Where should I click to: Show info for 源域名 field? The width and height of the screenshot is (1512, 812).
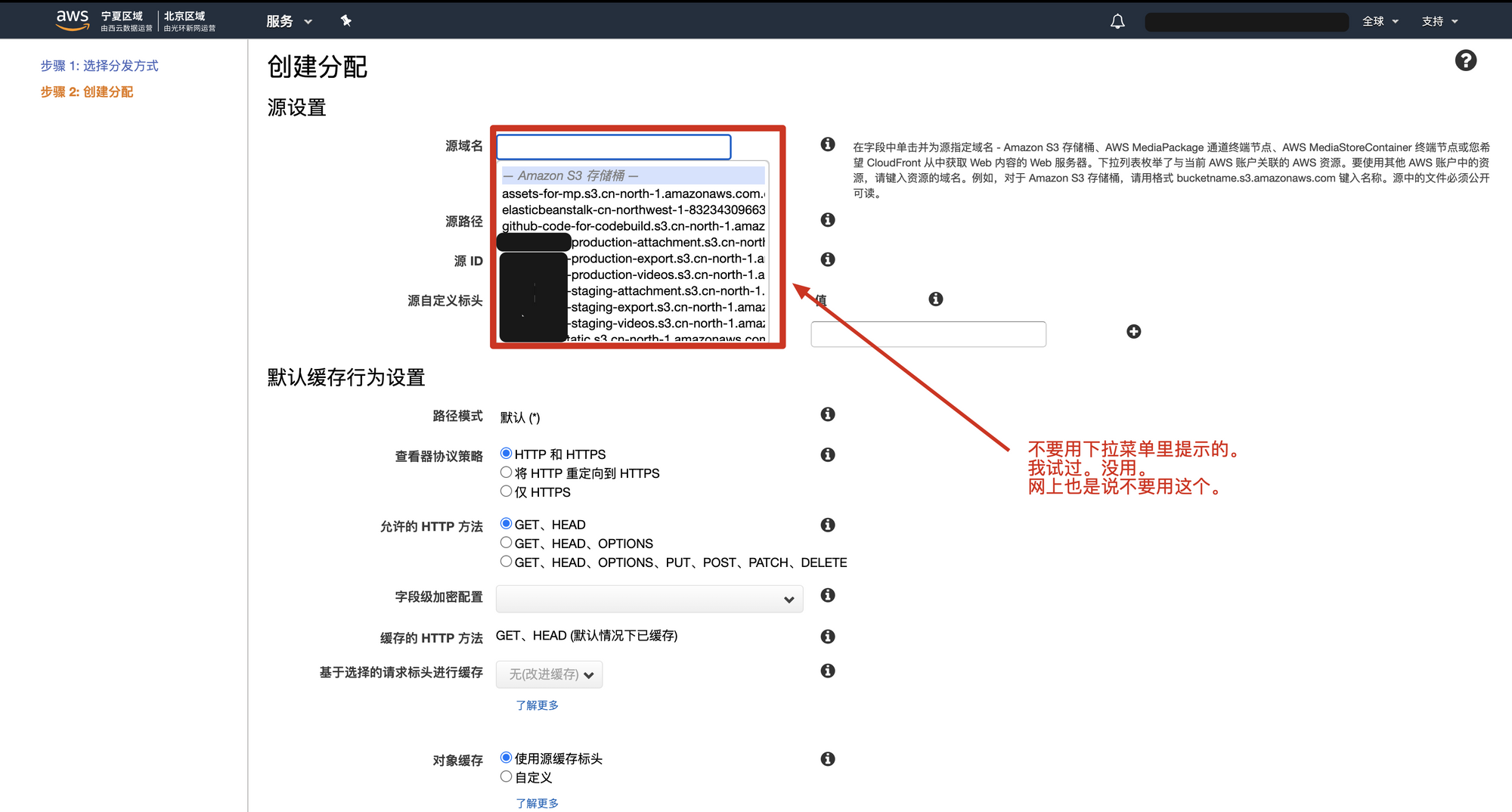[828, 144]
